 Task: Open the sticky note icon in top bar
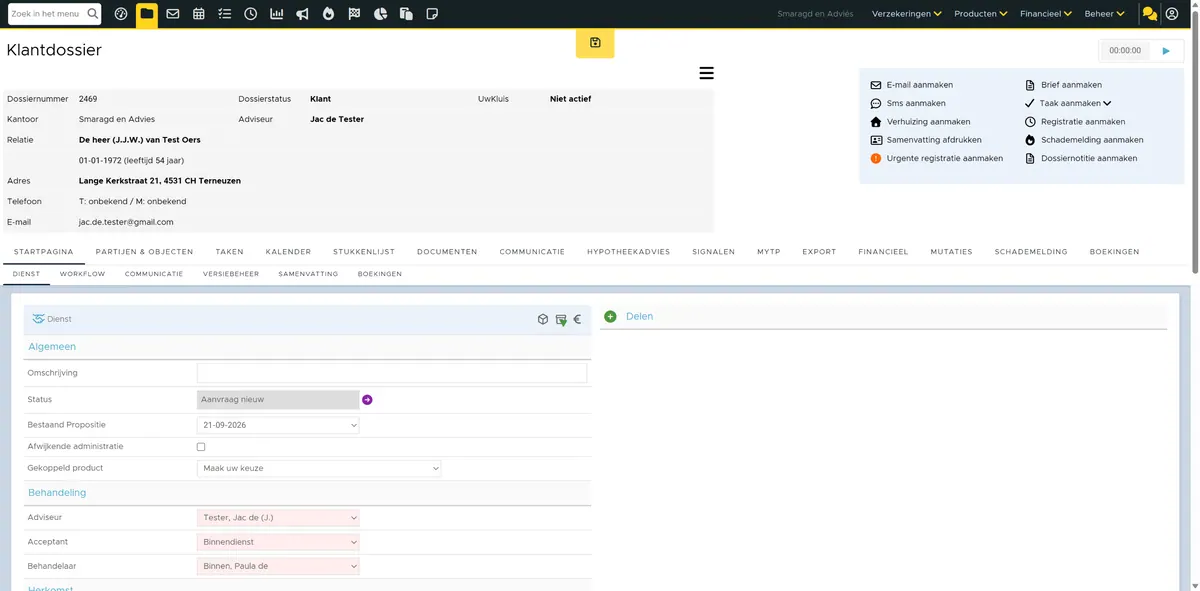coord(432,14)
